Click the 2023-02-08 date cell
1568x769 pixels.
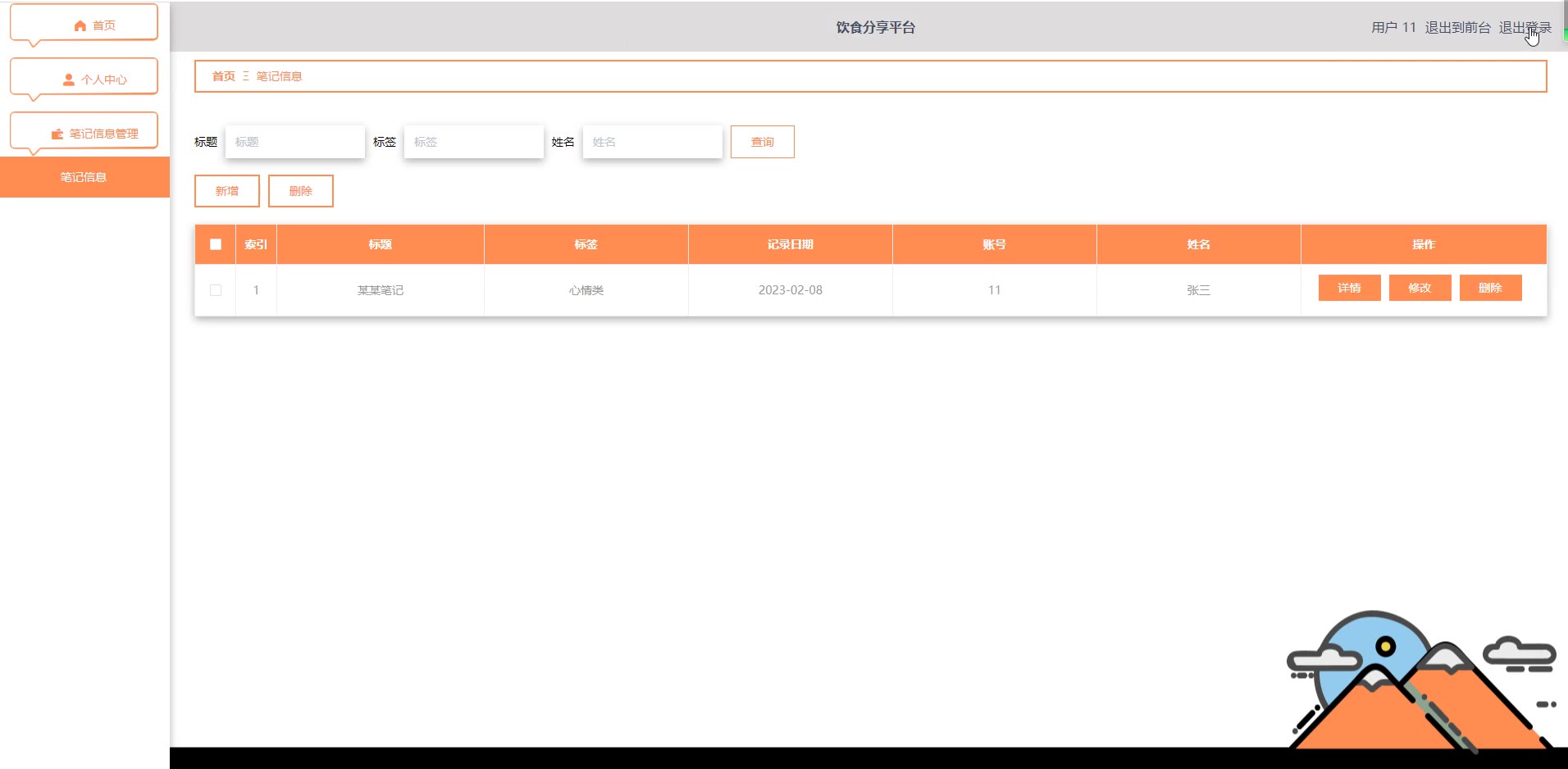click(x=791, y=290)
